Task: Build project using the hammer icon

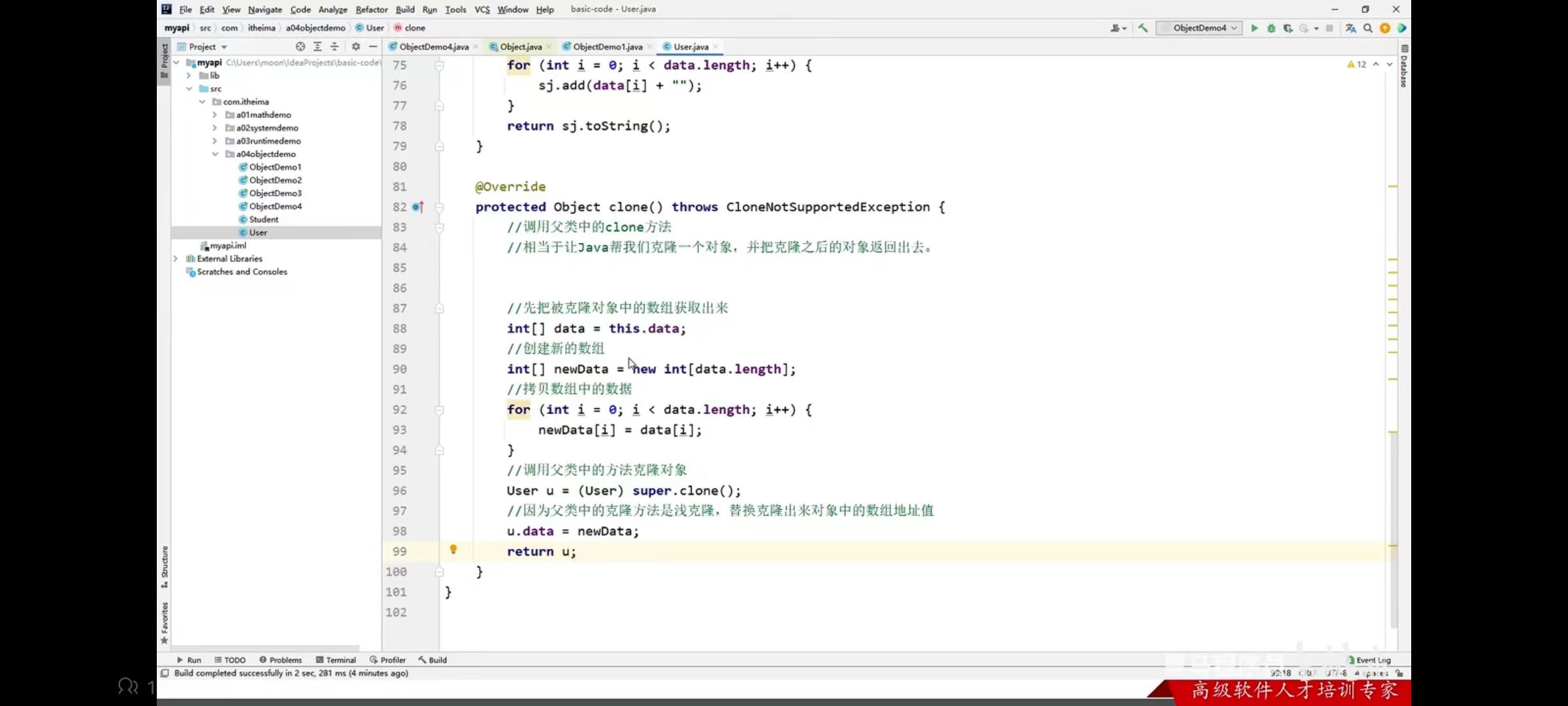Action: tap(1143, 28)
